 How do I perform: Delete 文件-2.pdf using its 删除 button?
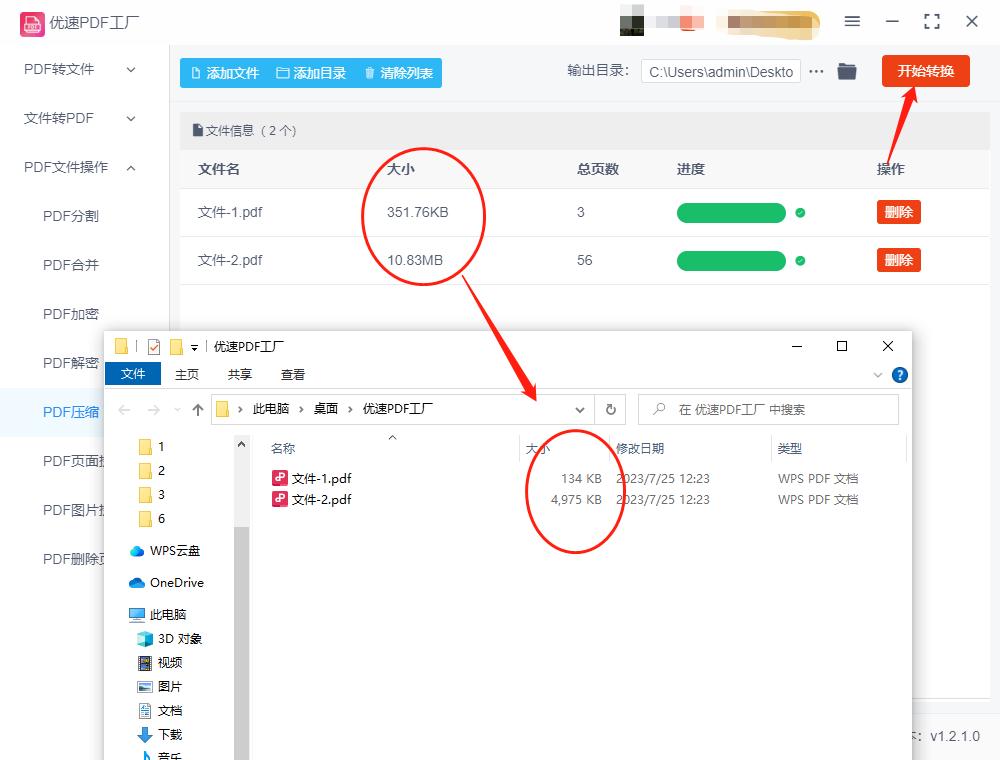point(897,260)
